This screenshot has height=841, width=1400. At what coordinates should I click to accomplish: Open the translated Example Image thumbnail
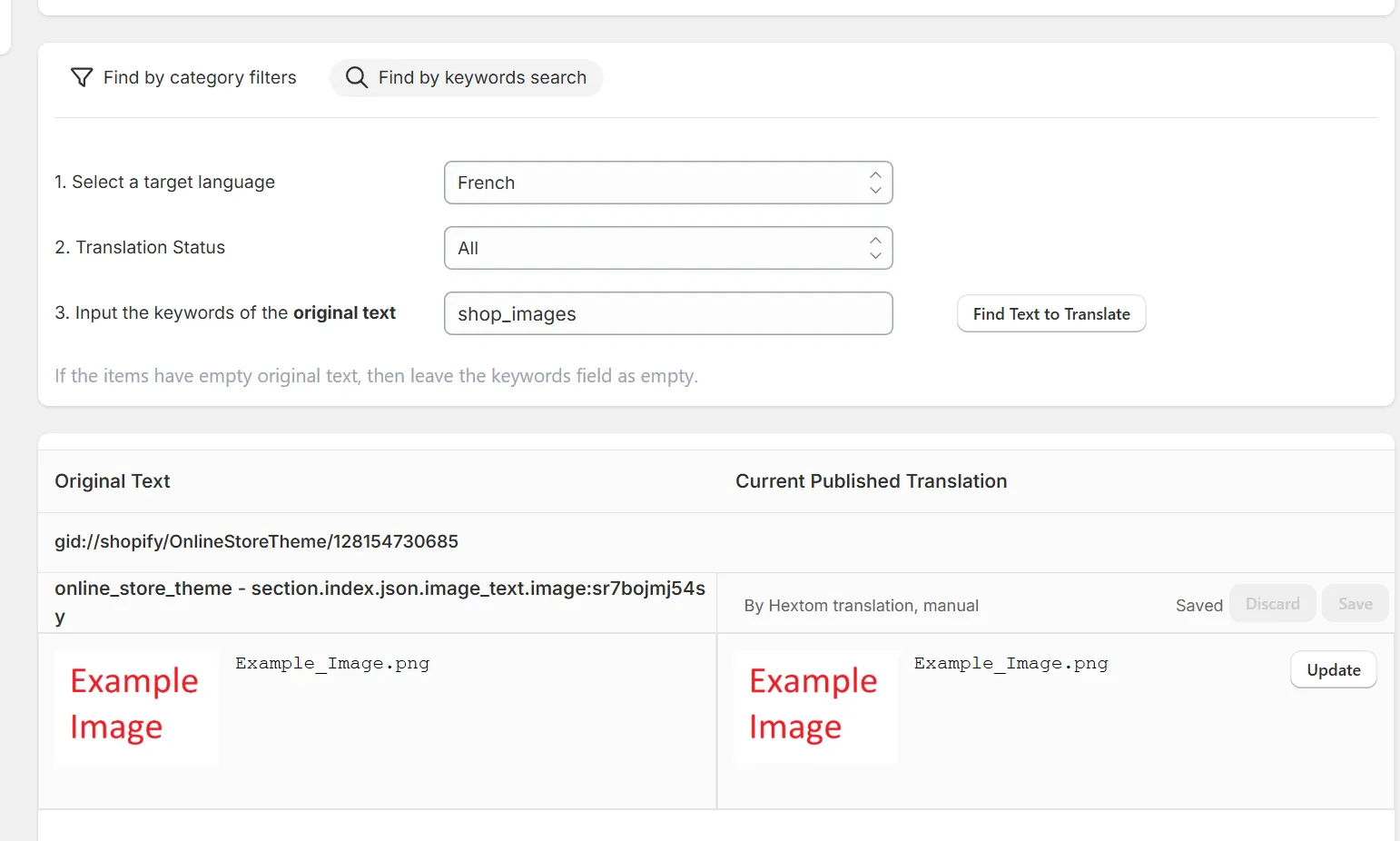[x=815, y=707]
